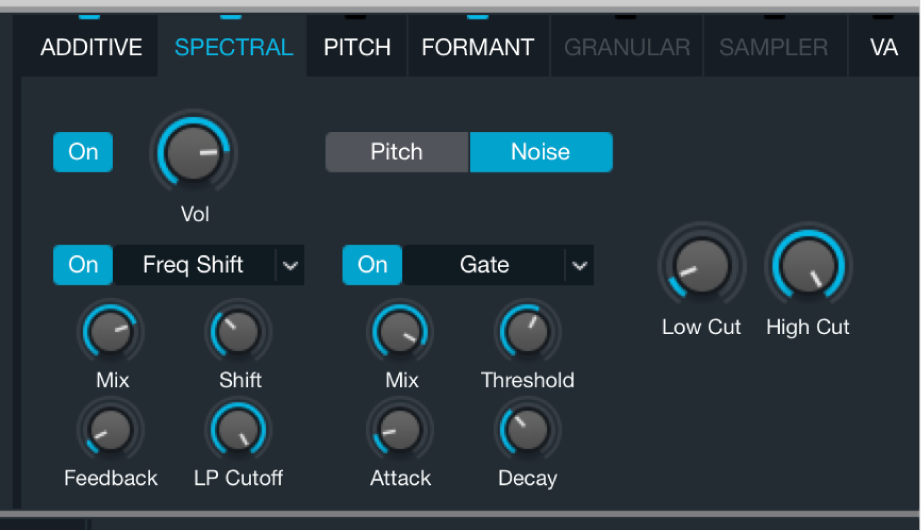Viewport: 924px width, 532px height.
Task: Turn off the Gate effect On button
Action: pos(372,265)
